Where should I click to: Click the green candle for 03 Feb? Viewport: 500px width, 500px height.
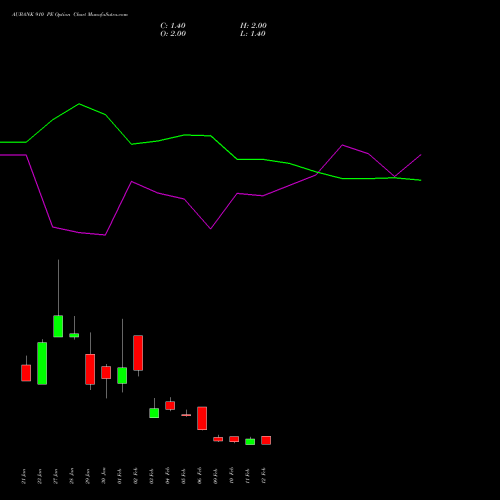(154, 413)
